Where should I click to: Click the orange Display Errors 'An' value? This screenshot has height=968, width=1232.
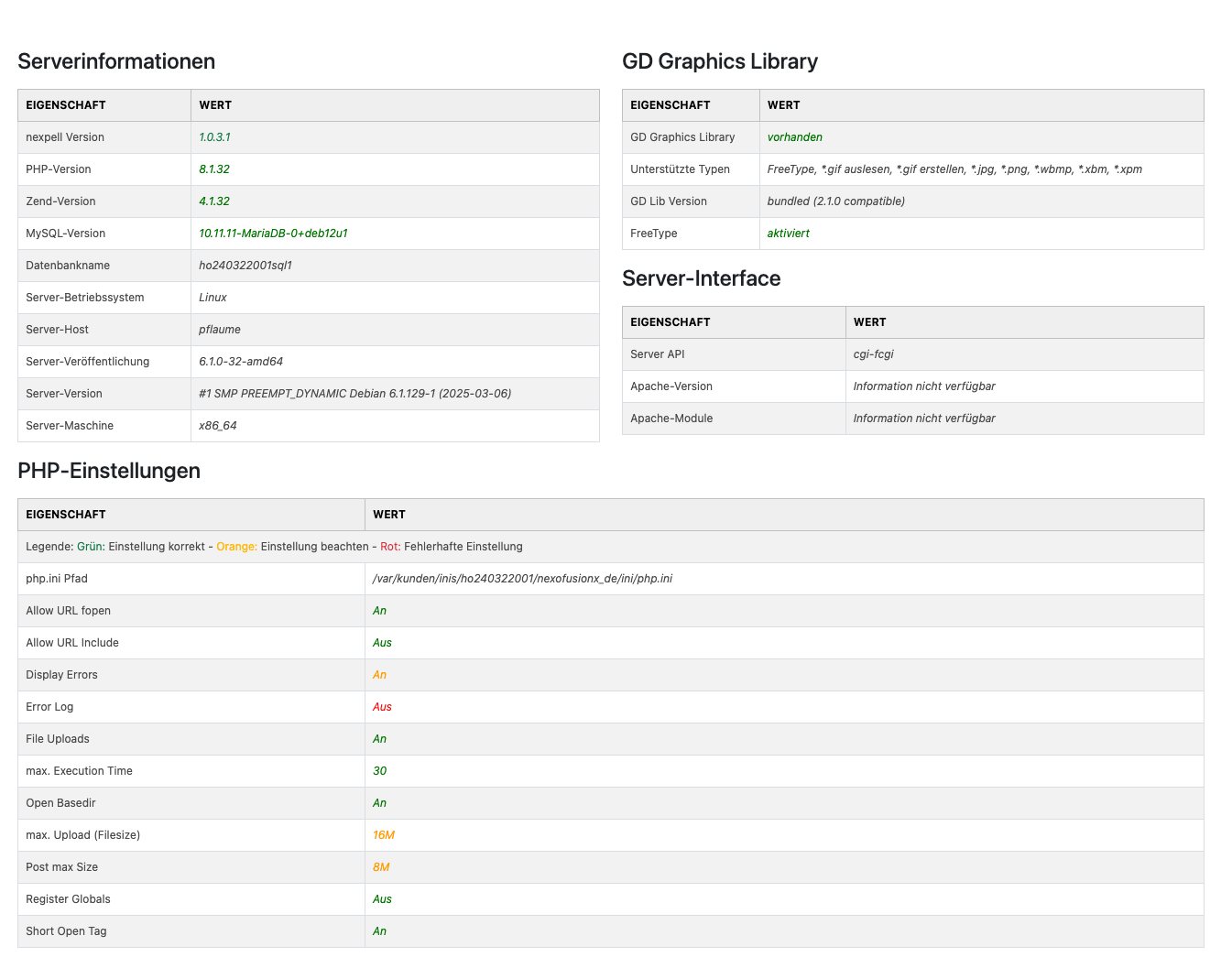379,675
